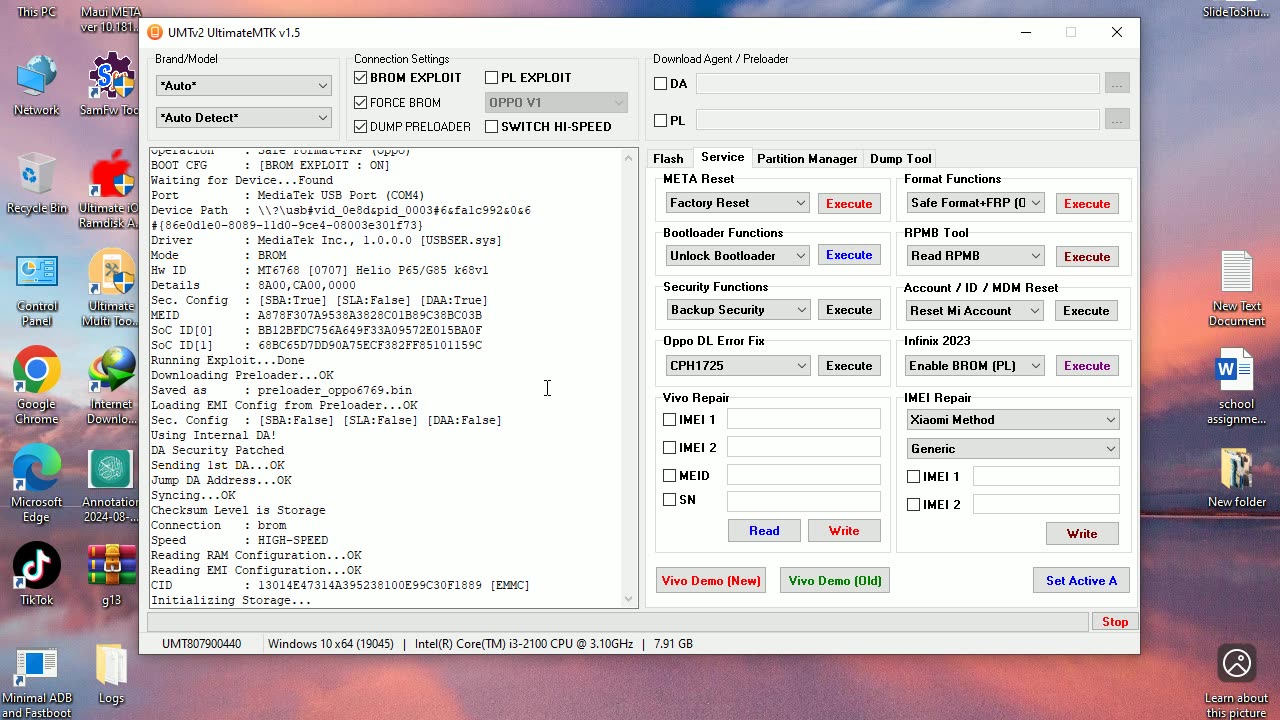This screenshot has width=1280, height=720.
Task: Click the bottom progress bar
Action: coord(618,622)
